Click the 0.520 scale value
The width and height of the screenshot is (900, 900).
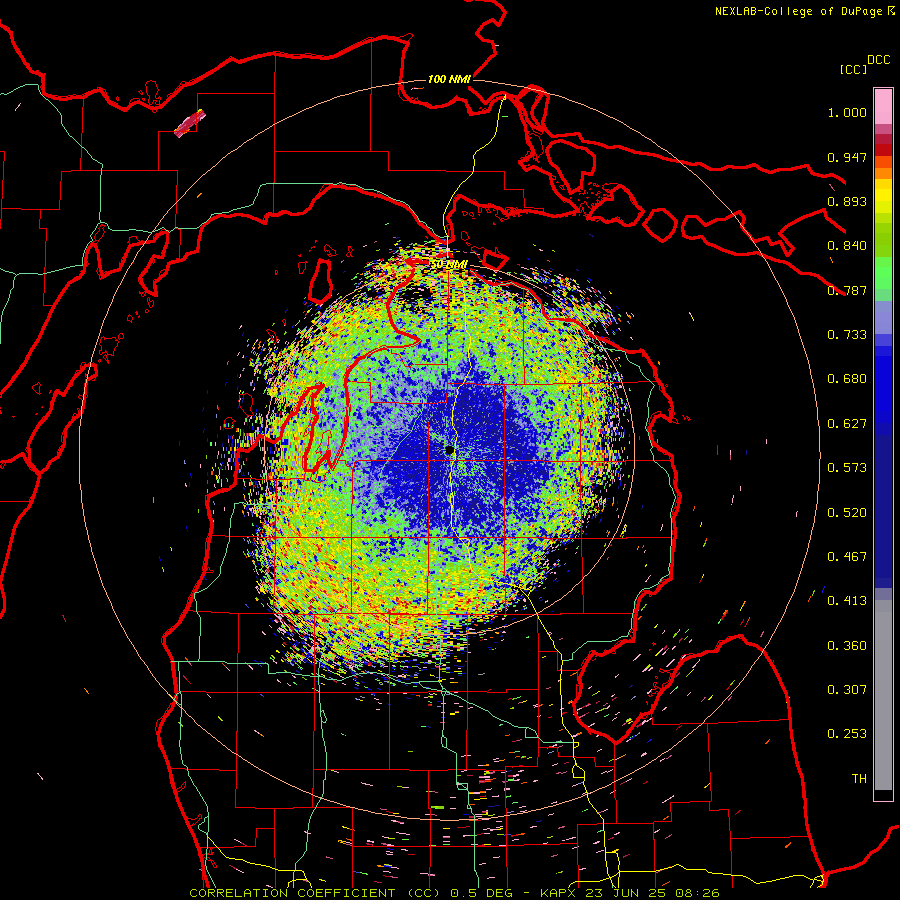pos(847,513)
